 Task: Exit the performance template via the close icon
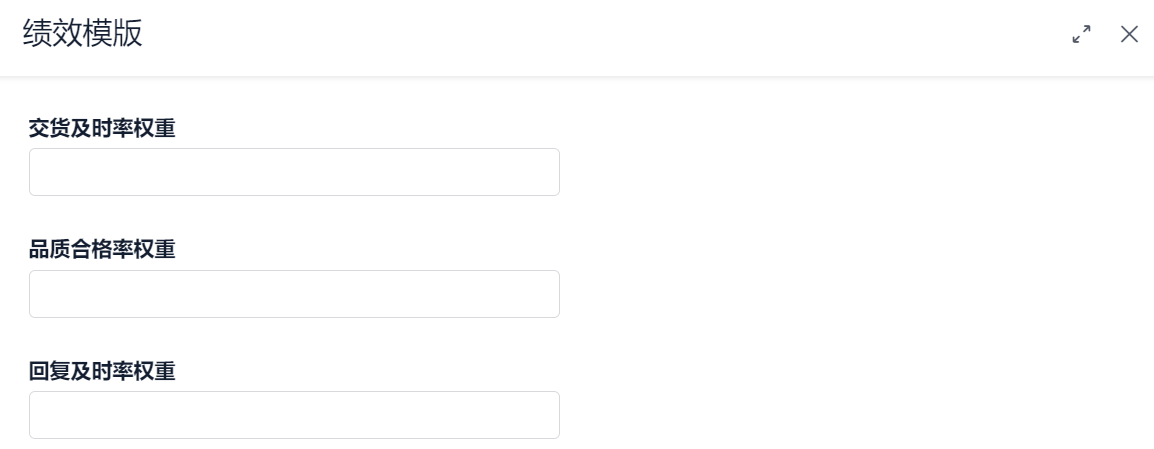[x=1129, y=35]
